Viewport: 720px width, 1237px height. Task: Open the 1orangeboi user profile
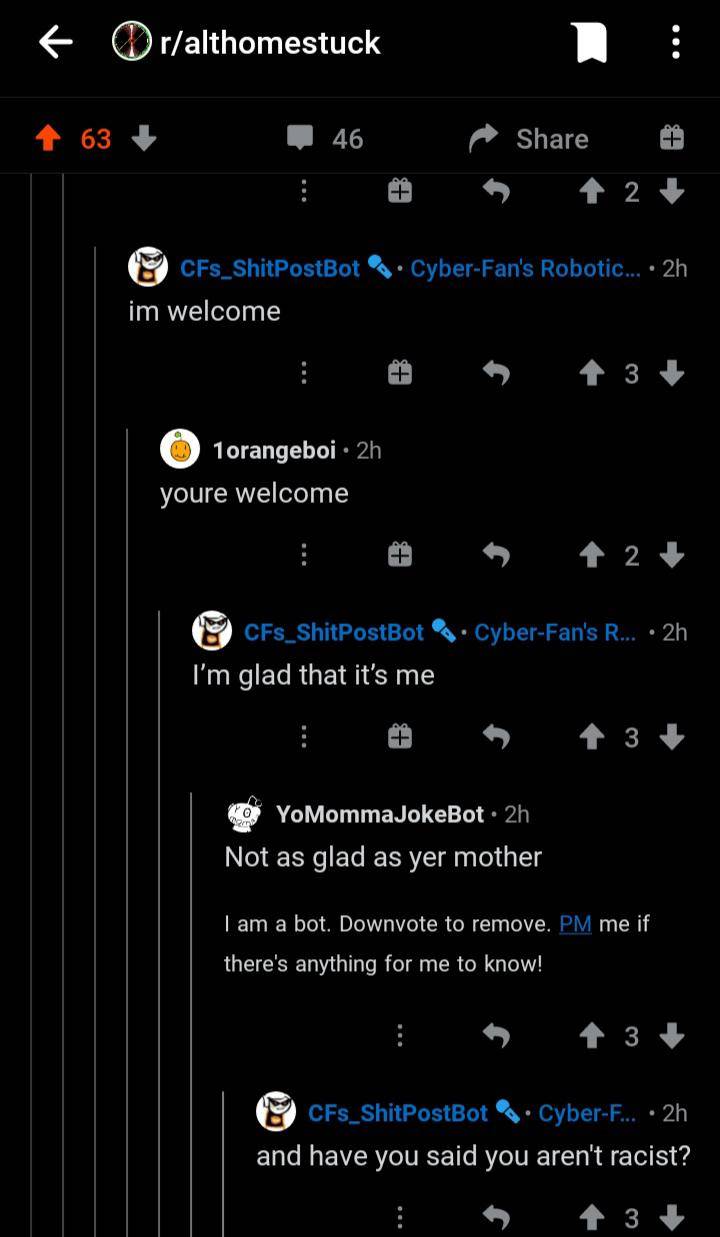pos(273,451)
